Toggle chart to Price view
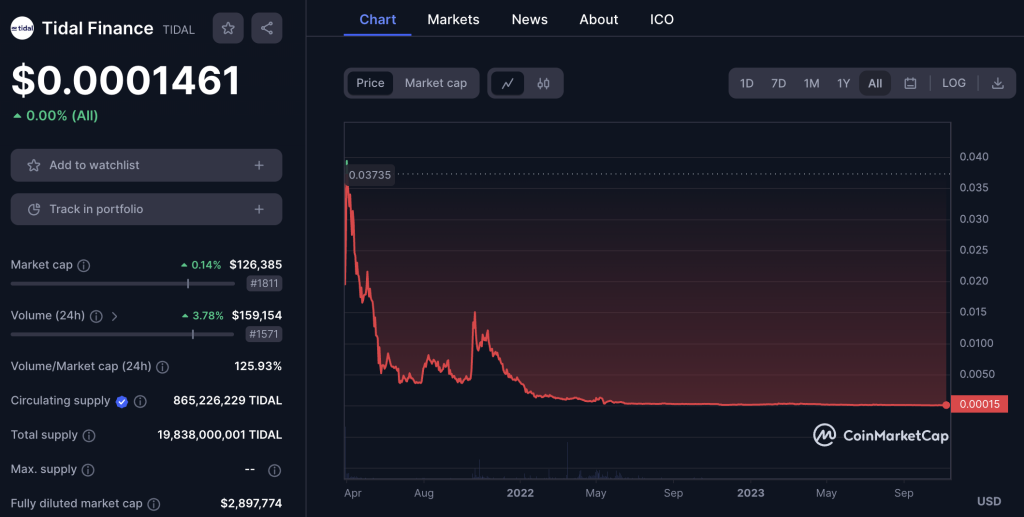This screenshot has height=517, width=1024. 370,84
